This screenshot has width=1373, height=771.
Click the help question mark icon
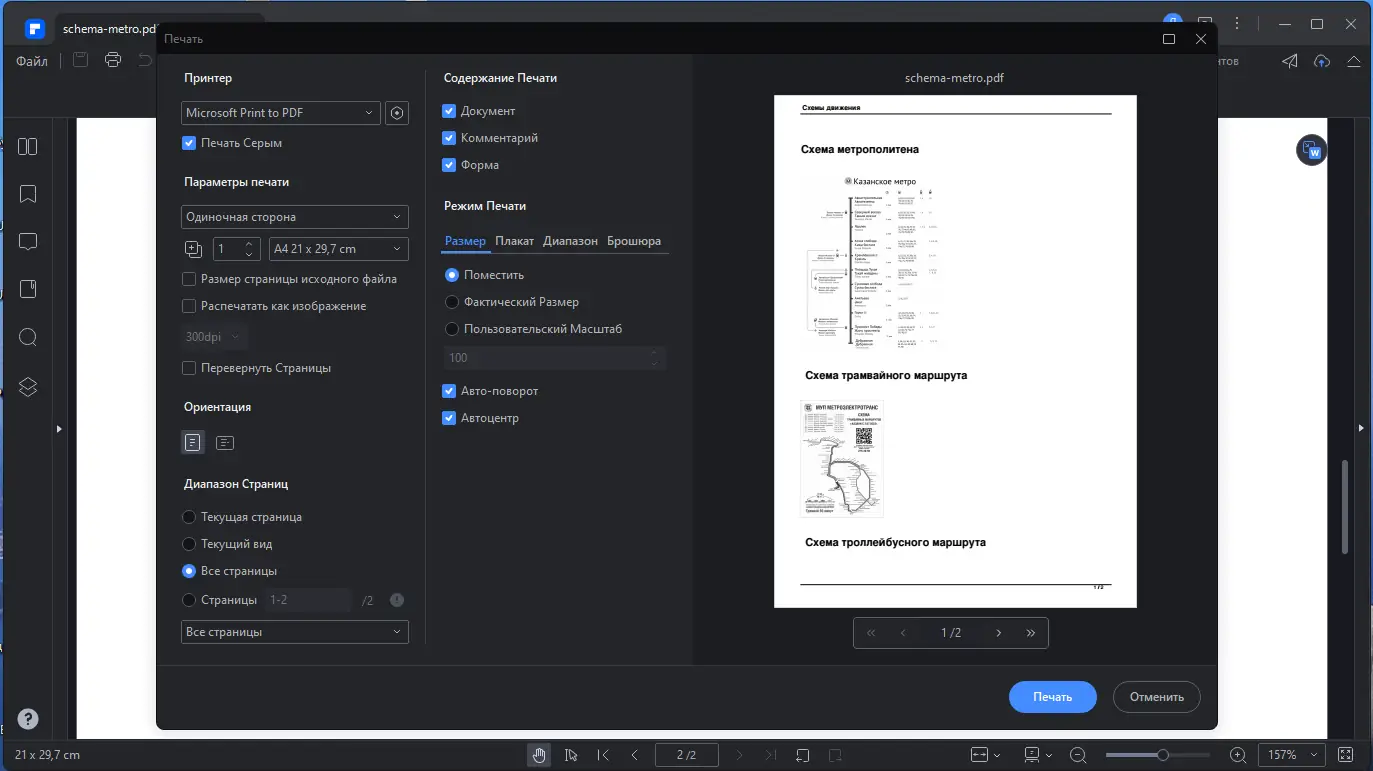pos(28,719)
